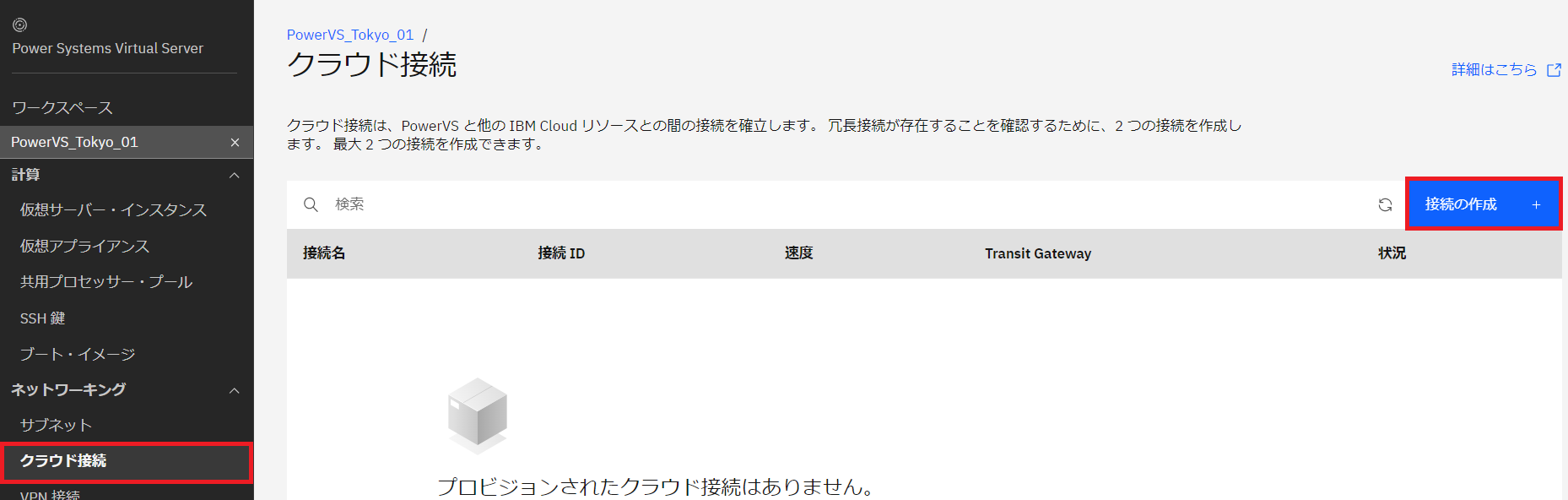The width and height of the screenshot is (1568, 500).
Task: Click the 接続の作成 button
Action: 1461,204
